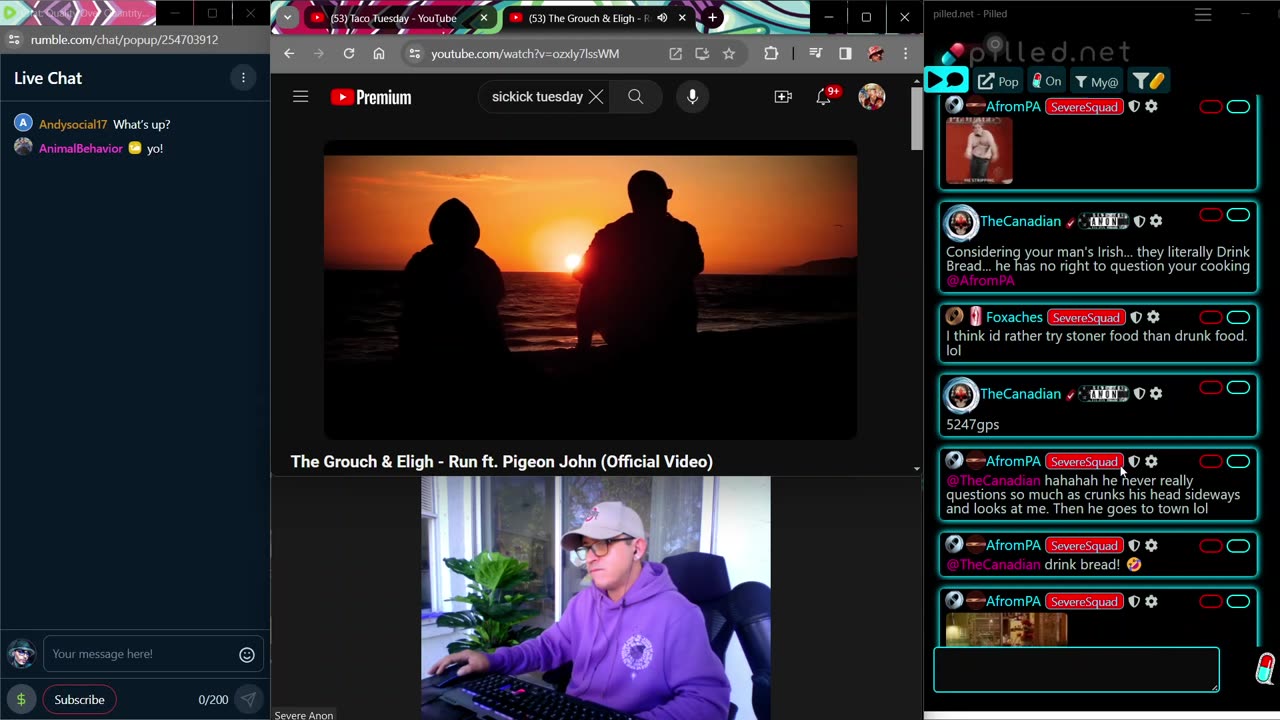
Task: Open pilled.net hamburger menu
Action: [x=1203, y=14]
